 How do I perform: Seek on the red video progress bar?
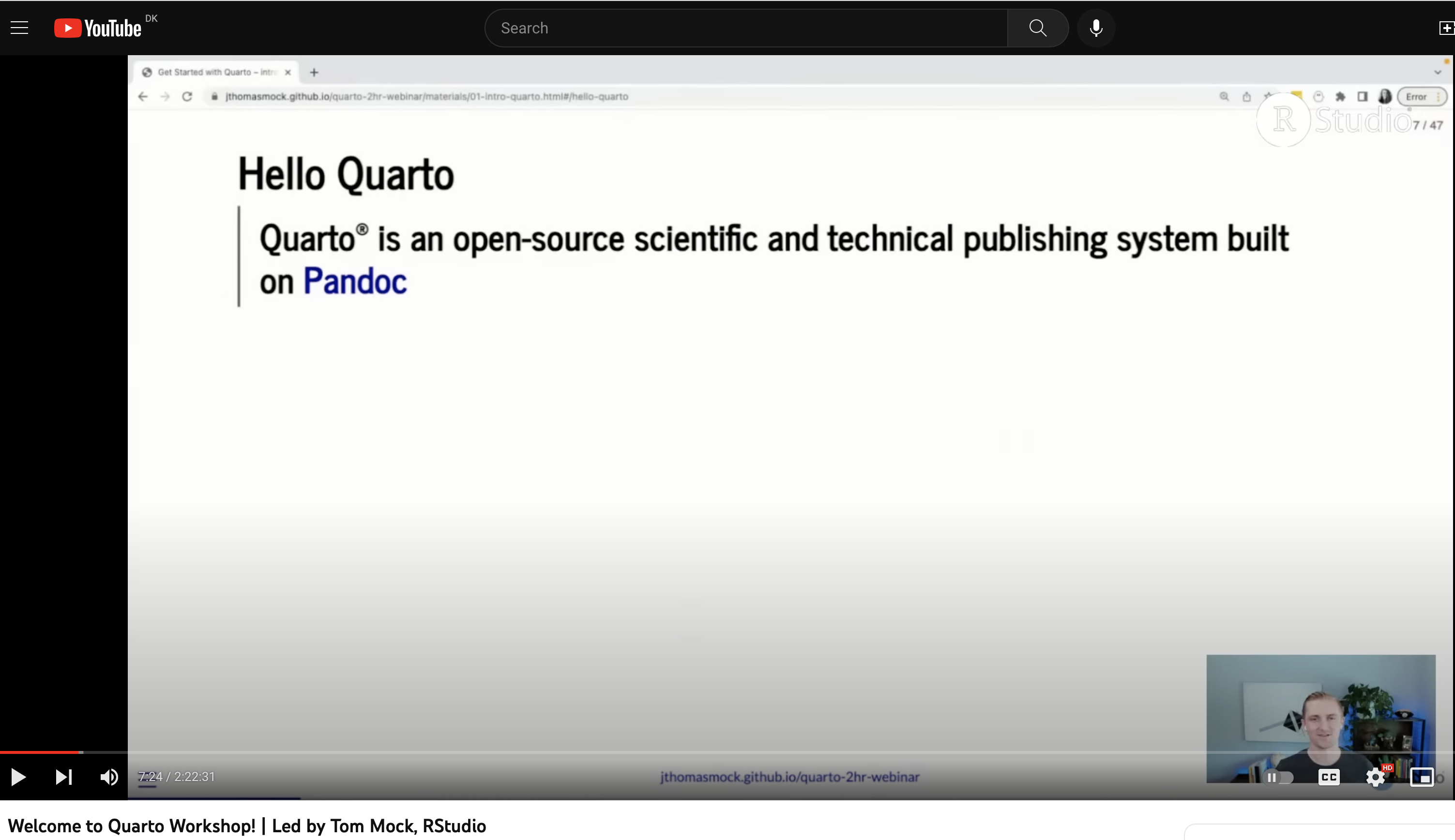(x=40, y=752)
